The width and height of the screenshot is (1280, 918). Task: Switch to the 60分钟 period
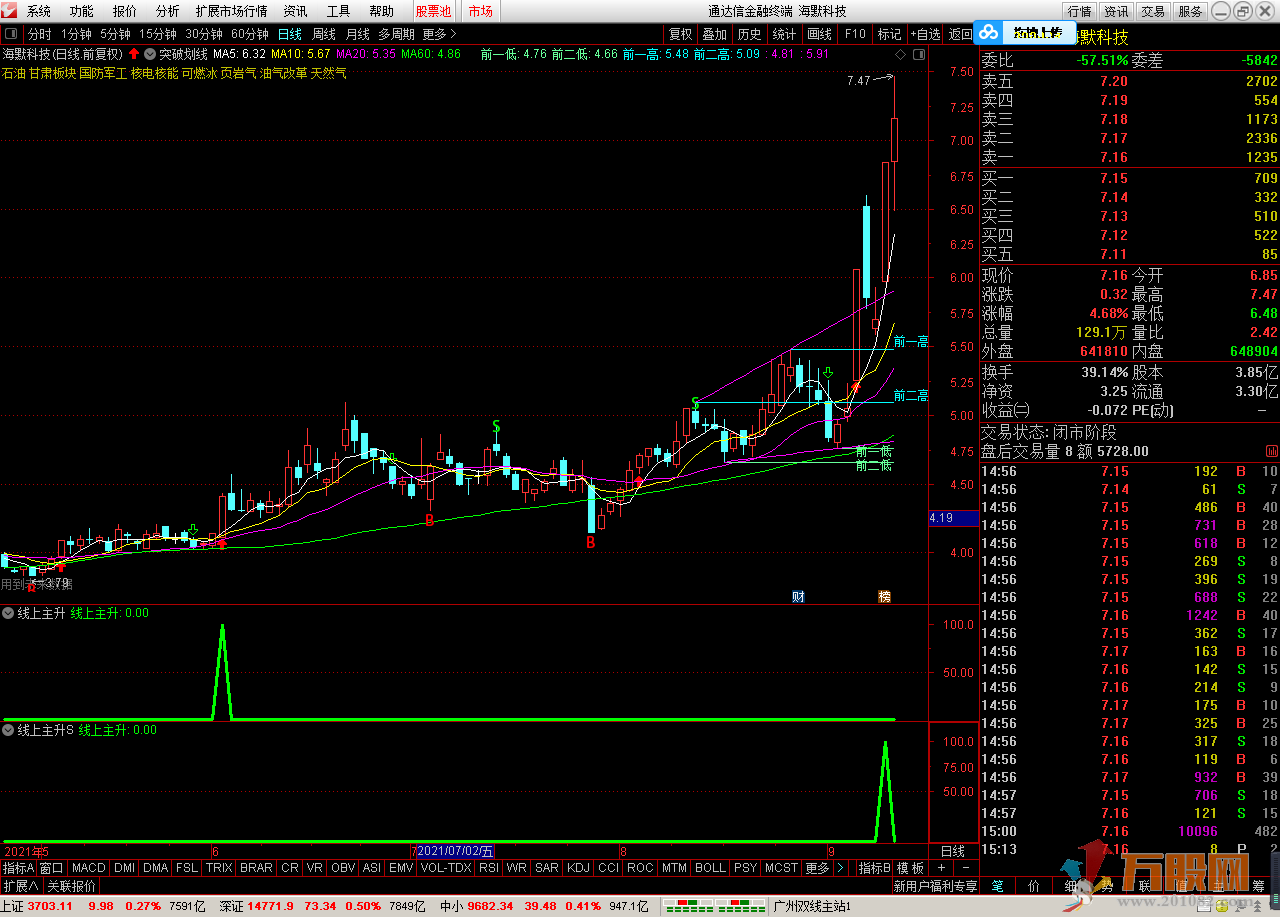coord(250,34)
